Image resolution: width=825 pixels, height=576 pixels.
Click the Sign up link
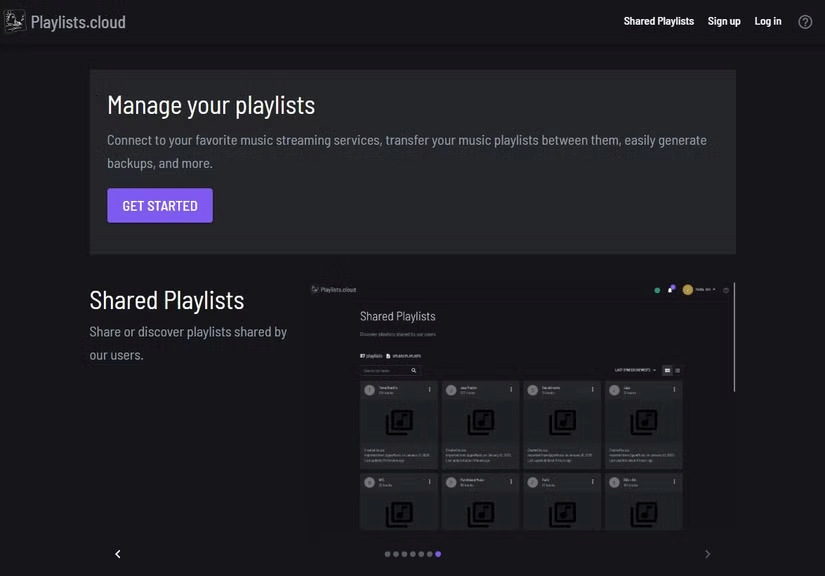coord(724,20)
